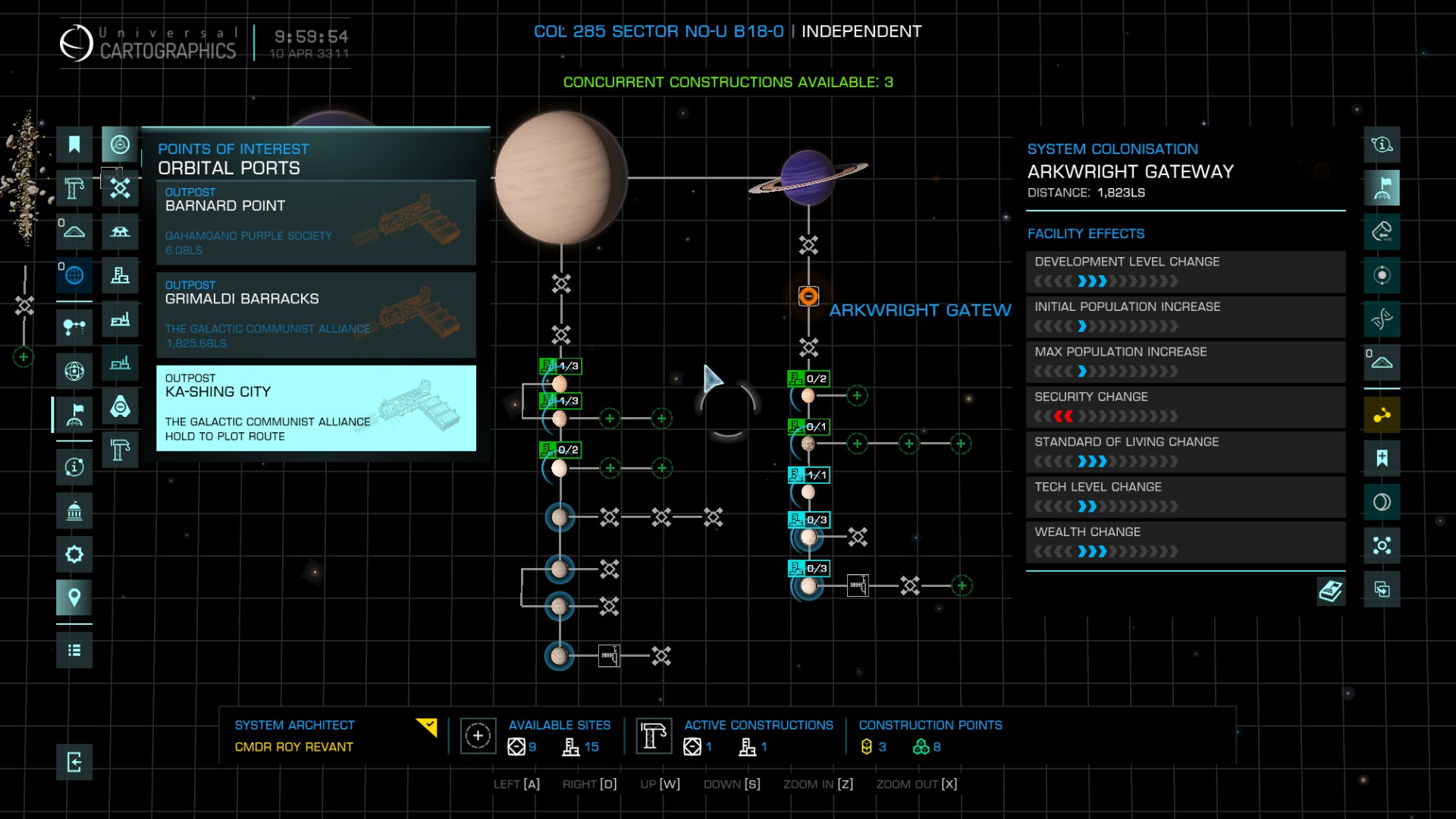The height and width of the screenshot is (819, 1456).
Task: Select the construction crane icon in left sidebar top
Action: coord(74,188)
